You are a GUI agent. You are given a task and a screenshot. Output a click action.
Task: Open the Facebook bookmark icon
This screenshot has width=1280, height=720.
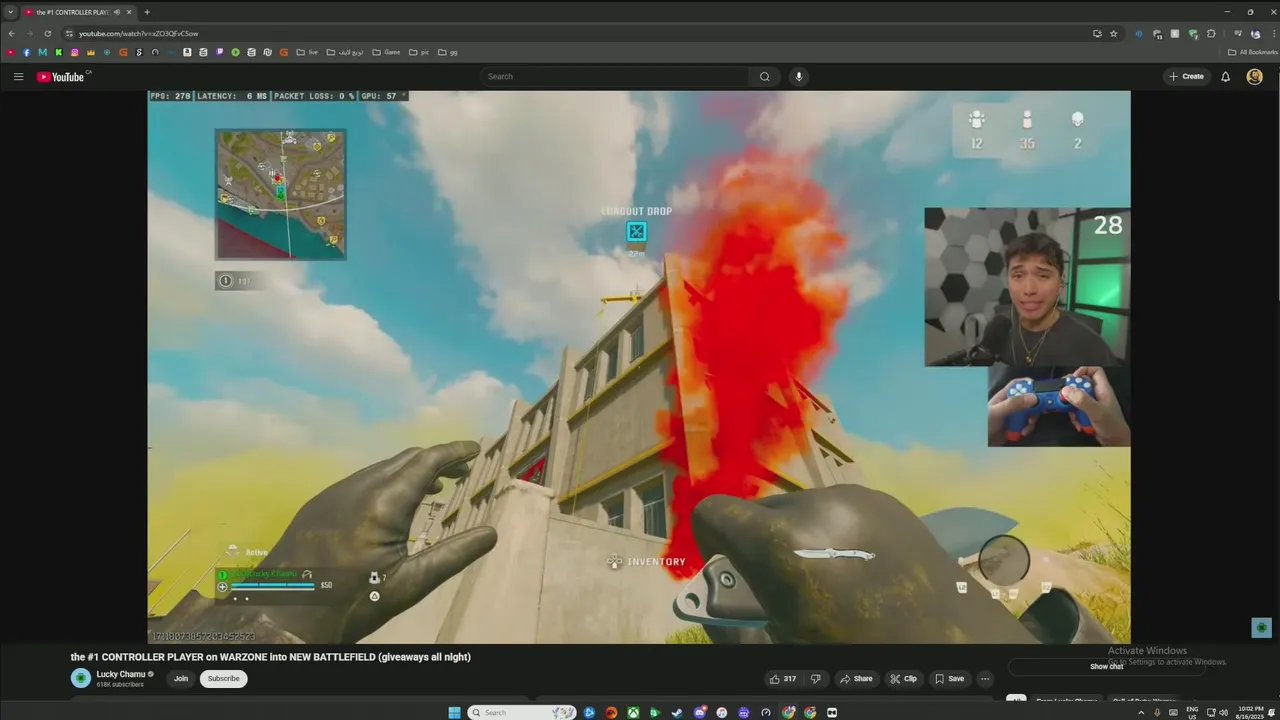coord(26,52)
